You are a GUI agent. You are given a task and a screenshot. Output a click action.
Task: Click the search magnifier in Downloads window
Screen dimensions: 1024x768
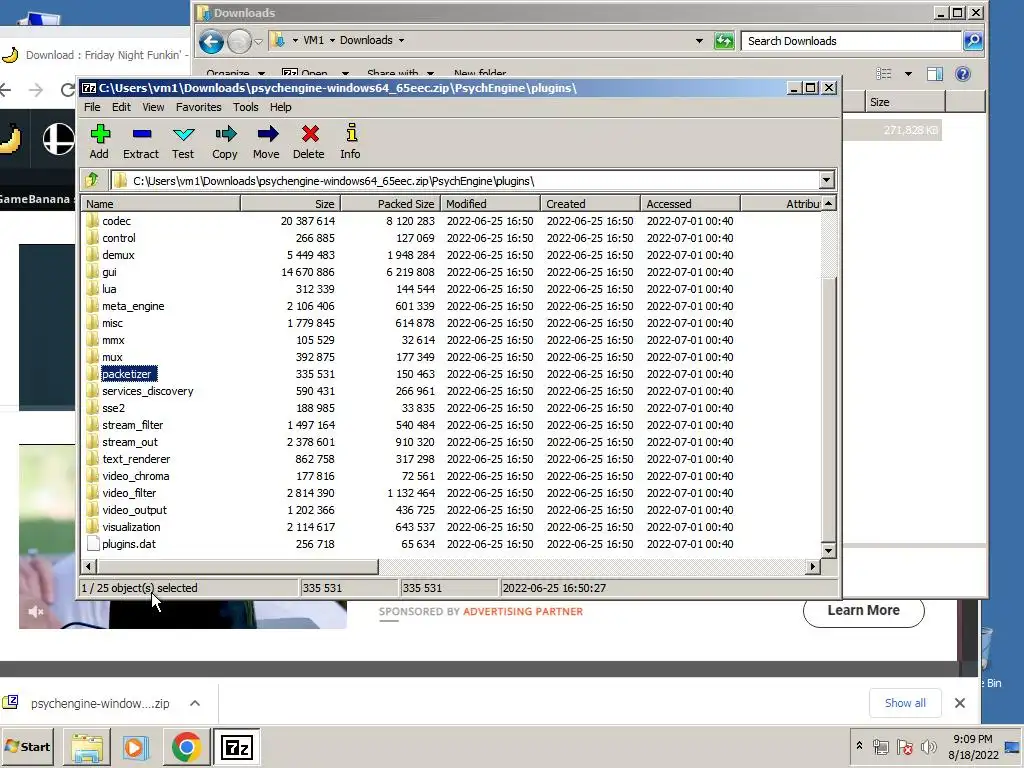(972, 41)
